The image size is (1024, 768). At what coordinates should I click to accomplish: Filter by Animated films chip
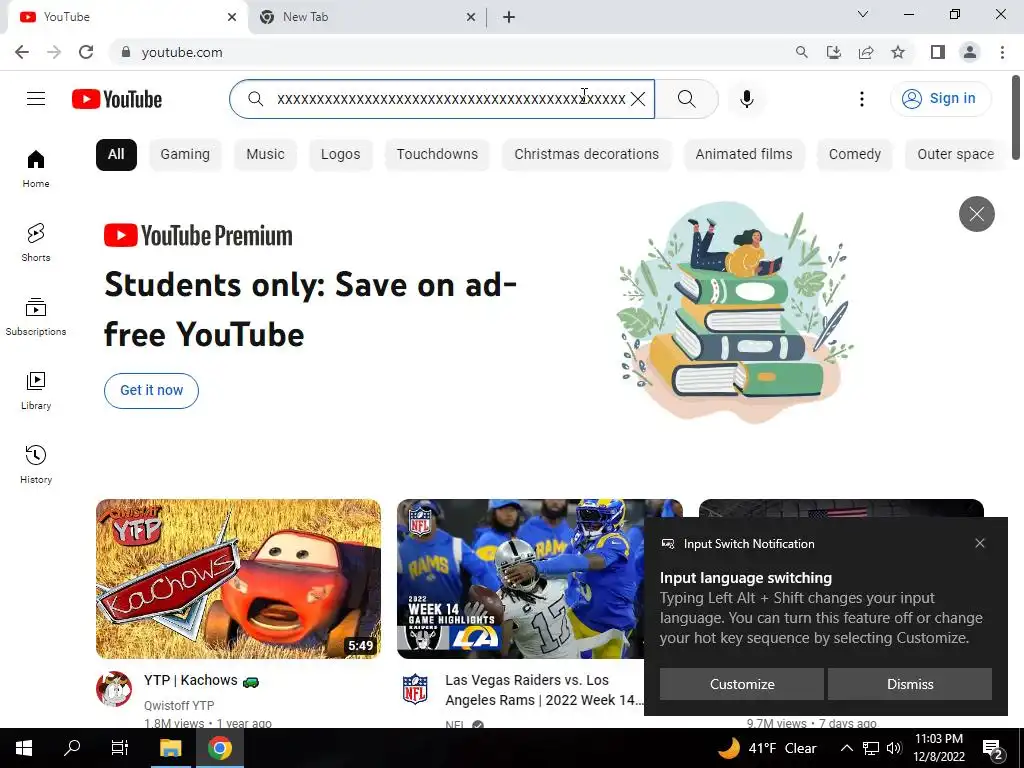744,155
